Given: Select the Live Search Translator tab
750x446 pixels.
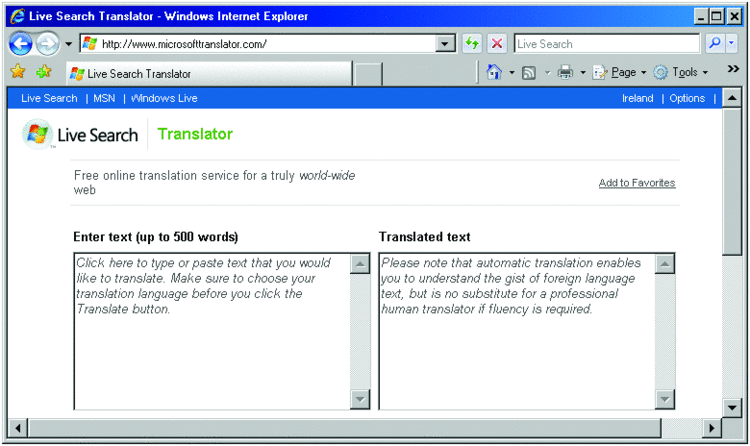Looking at the screenshot, I should click(209, 74).
